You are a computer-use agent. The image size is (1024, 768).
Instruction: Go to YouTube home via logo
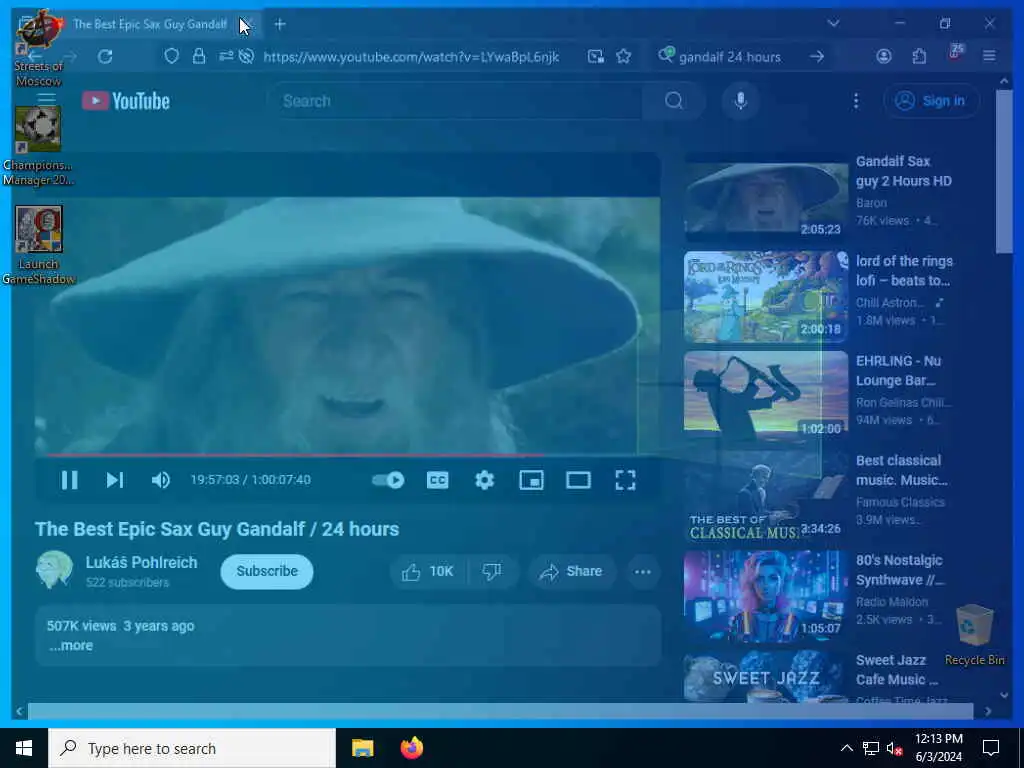tap(126, 101)
